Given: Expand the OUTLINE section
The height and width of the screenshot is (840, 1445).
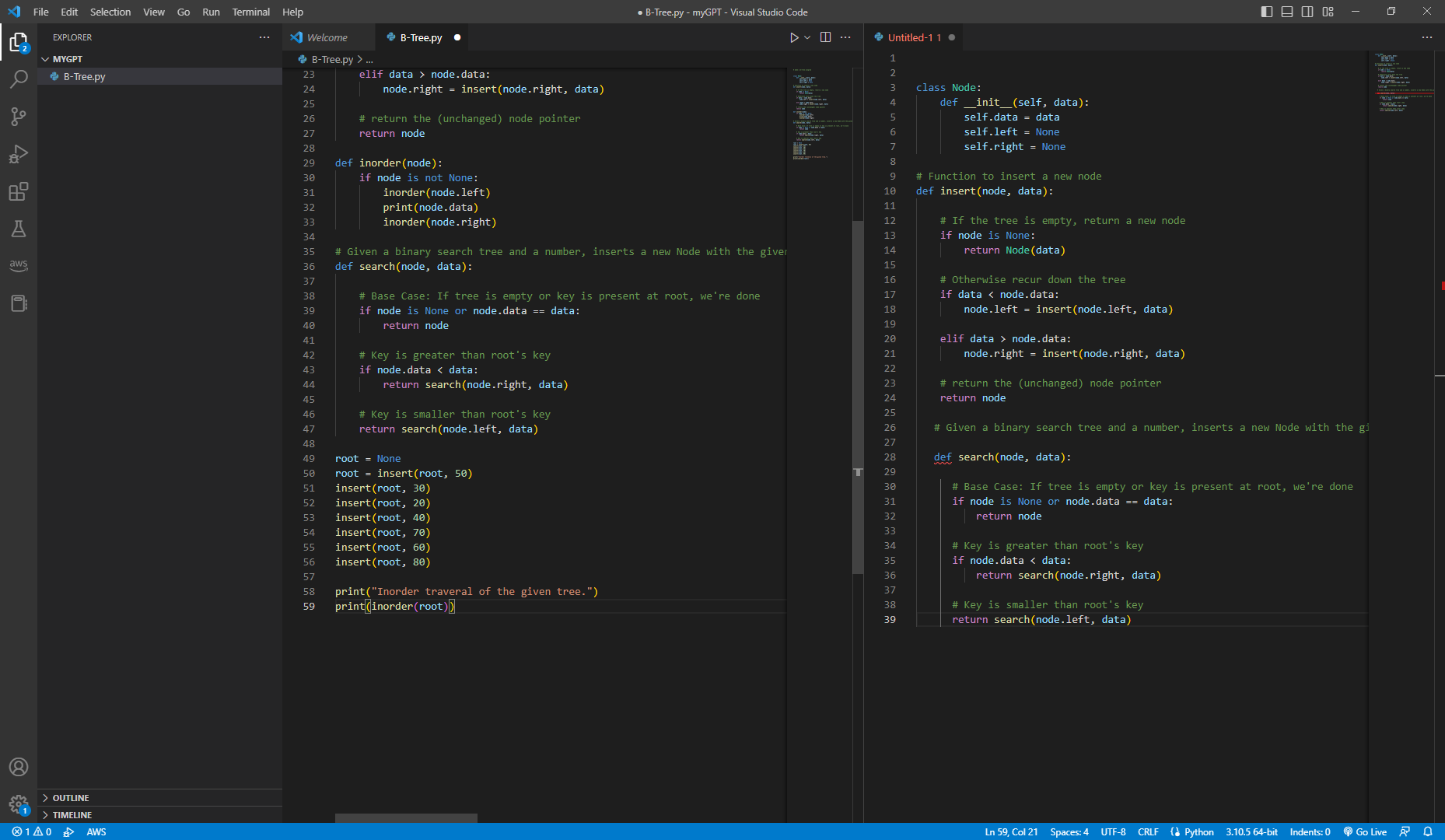Looking at the screenshot, I should [159, 798].
